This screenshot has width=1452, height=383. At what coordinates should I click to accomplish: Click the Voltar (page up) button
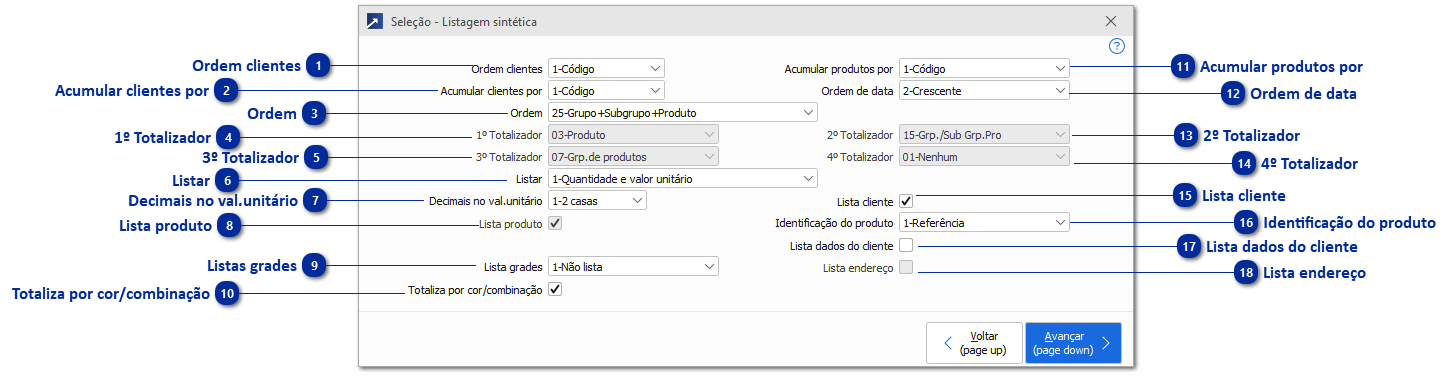[x=974, y=343]
